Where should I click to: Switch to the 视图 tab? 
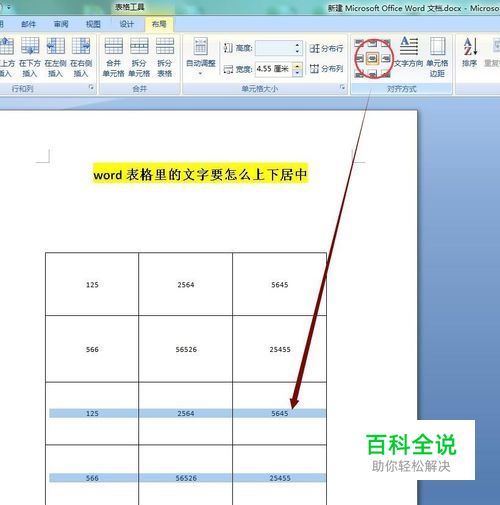(93, 24)
